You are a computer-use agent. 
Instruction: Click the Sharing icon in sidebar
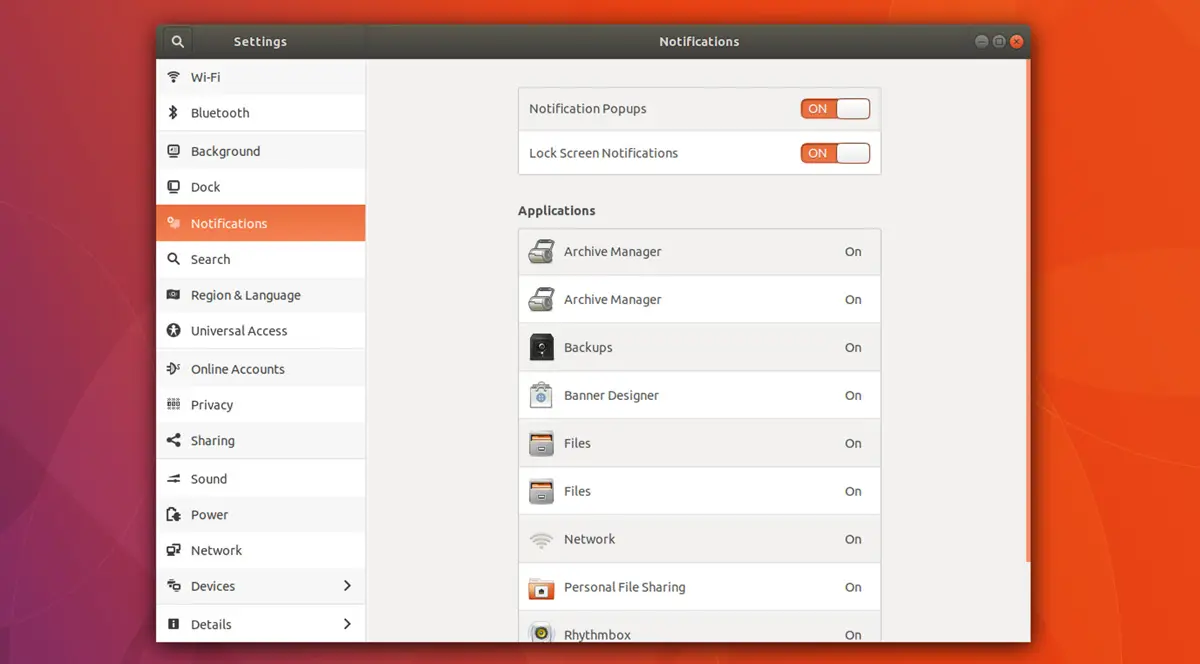(173, 441)
